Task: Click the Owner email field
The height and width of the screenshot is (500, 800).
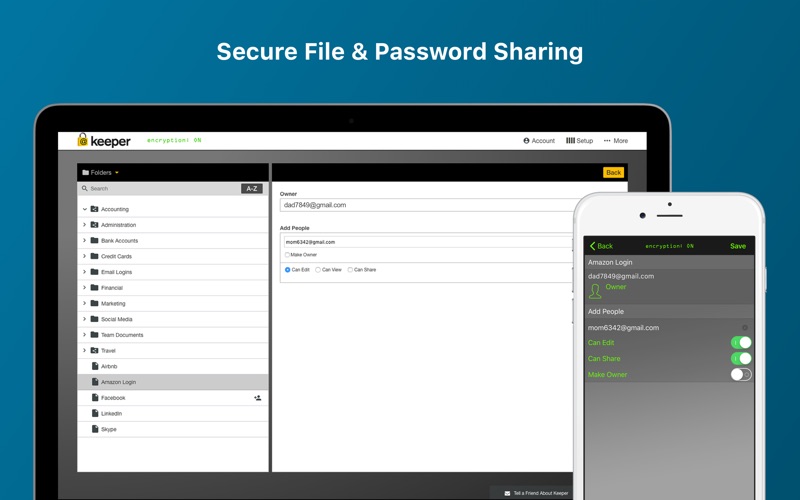Action: pyautogui.click(x=428, y=205)
